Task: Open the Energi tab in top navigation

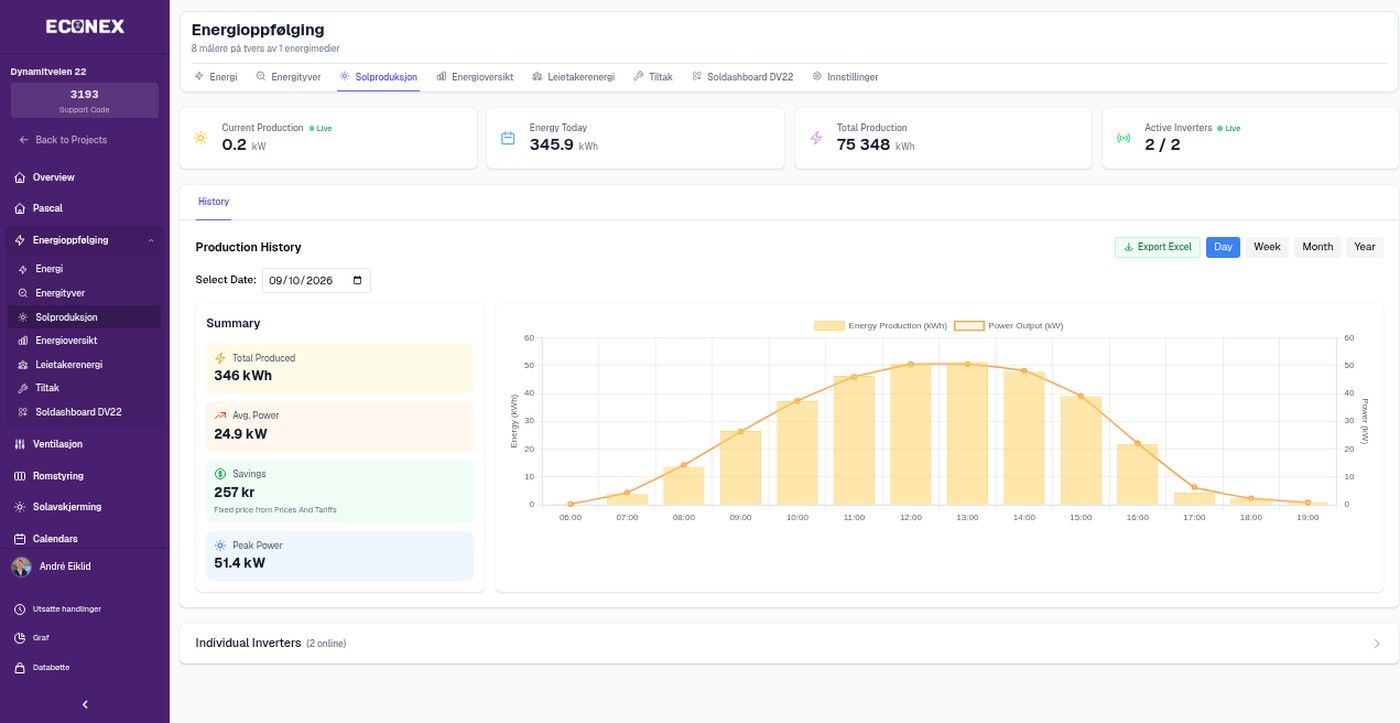Action: [216, 77]
